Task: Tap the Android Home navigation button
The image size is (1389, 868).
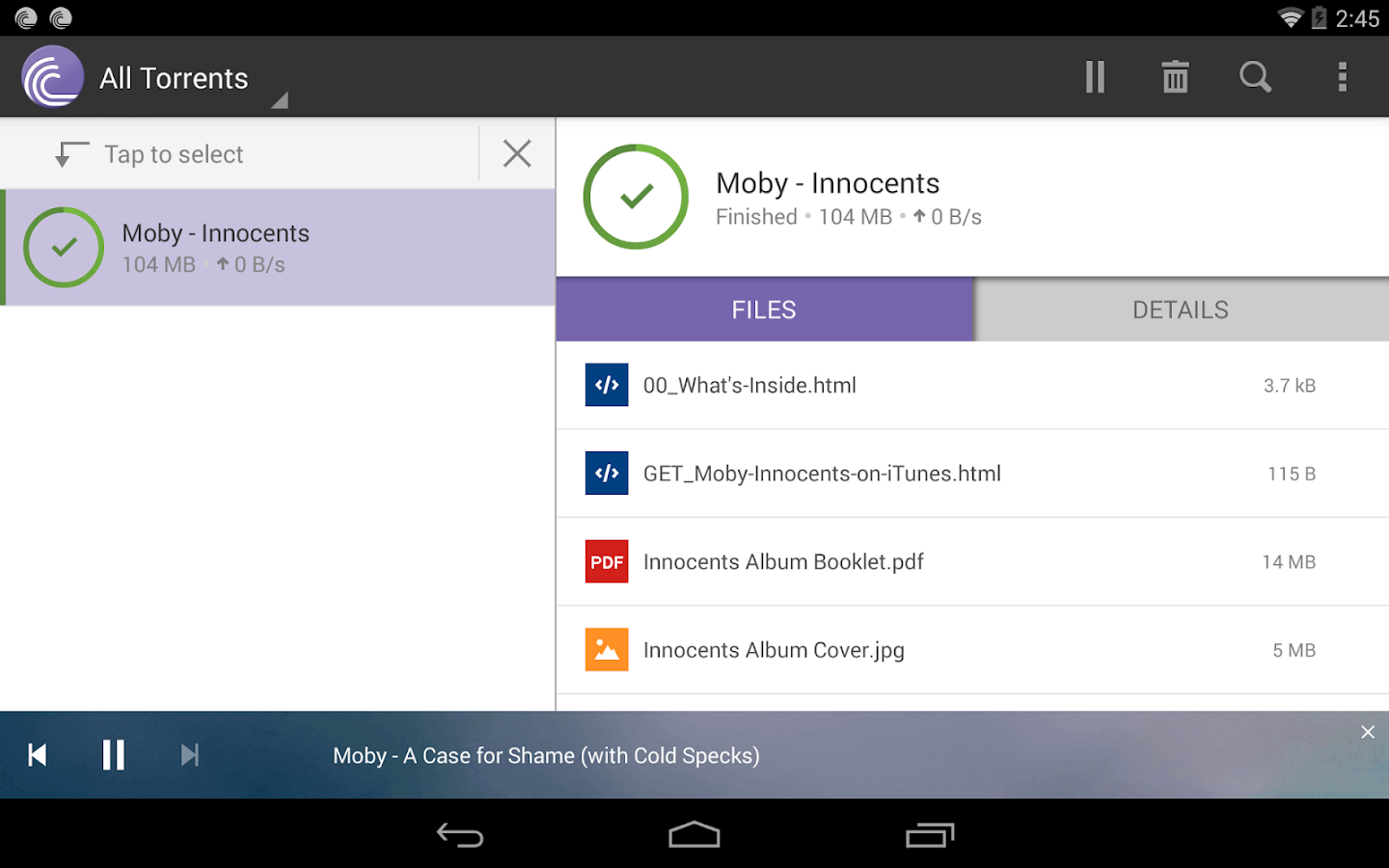Action: coord(694,835)
